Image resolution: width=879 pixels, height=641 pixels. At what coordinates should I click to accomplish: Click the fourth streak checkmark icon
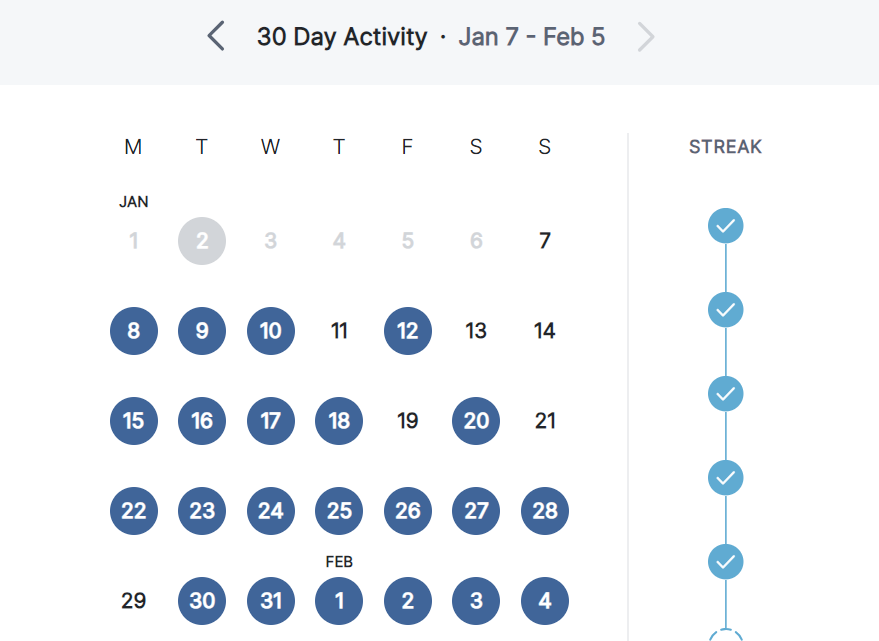tap(725, 478)
